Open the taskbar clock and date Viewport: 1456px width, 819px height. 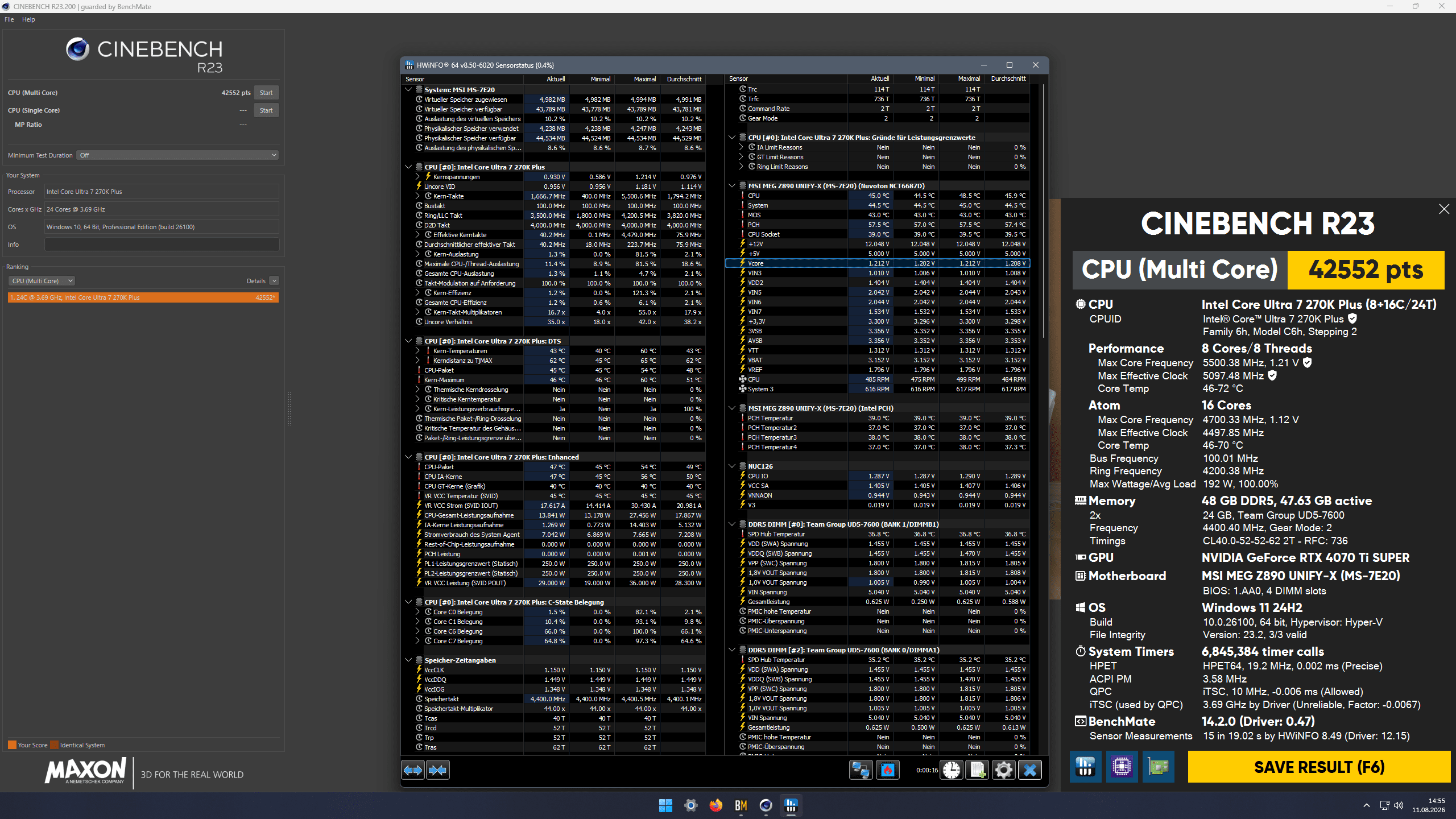point(1428,805)
